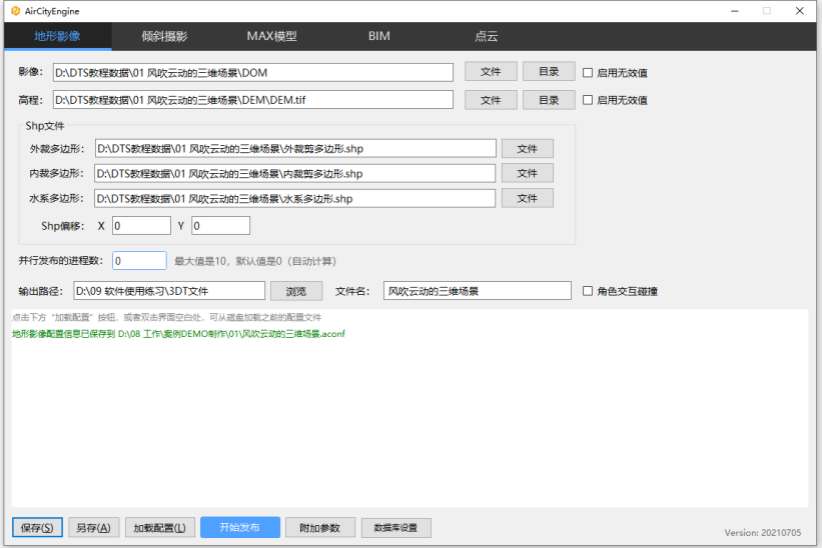Click the 浏览 button for output path
822x548 pixels.
[x=296, y=291]
